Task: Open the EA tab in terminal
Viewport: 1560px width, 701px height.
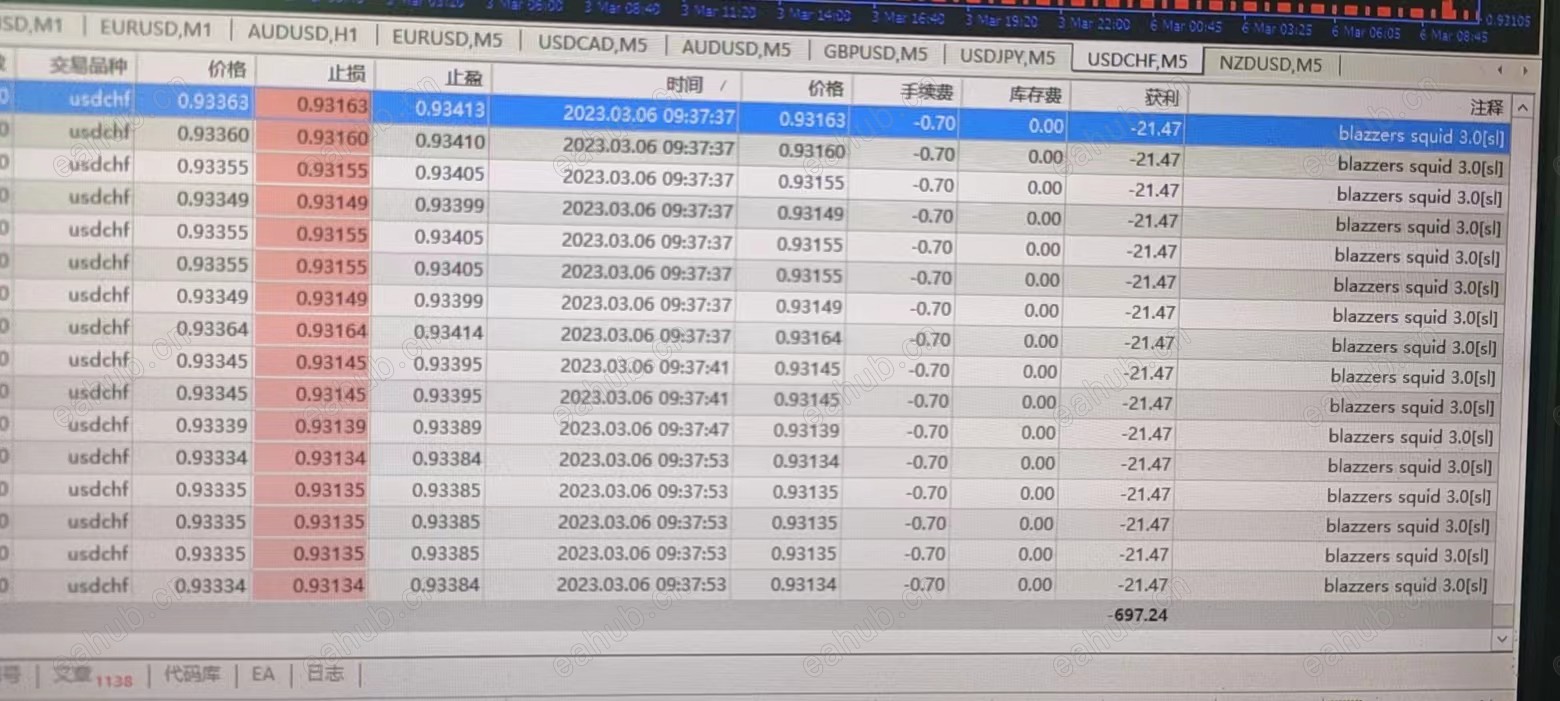Action: tap(263, 675)
